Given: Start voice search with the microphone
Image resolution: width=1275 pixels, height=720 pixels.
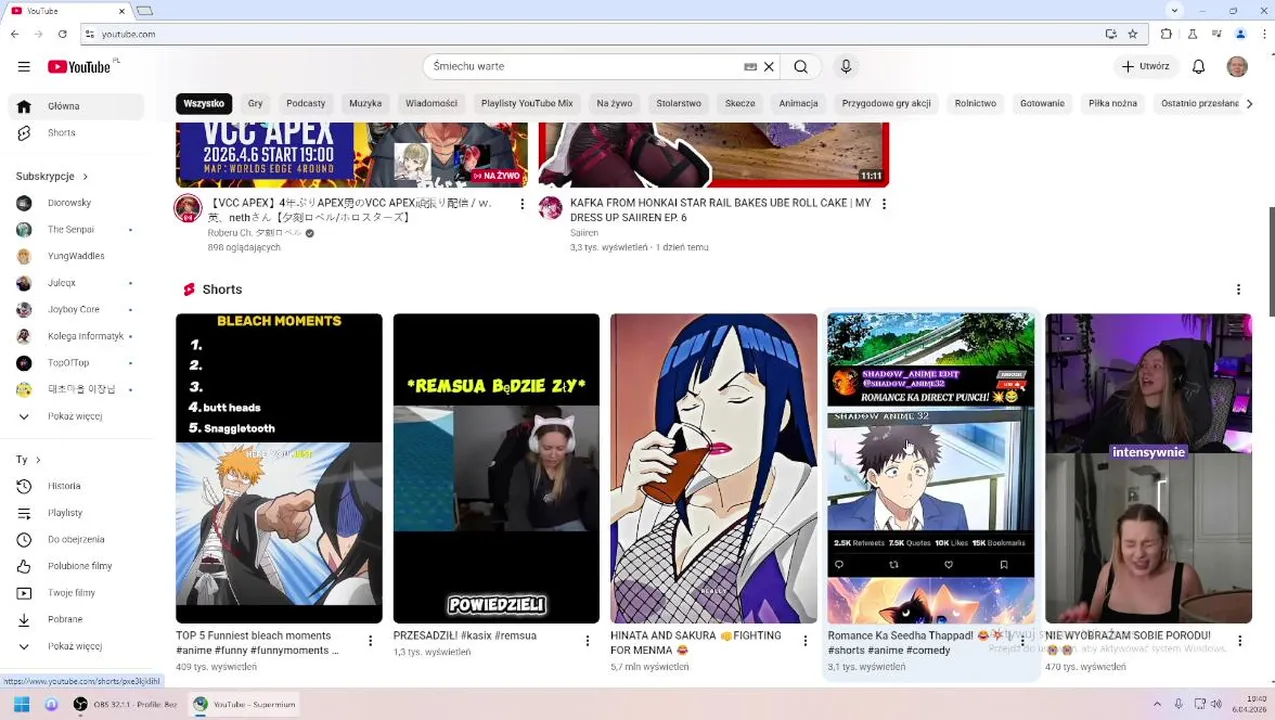Looking at the screenshot, I should 846,67.
